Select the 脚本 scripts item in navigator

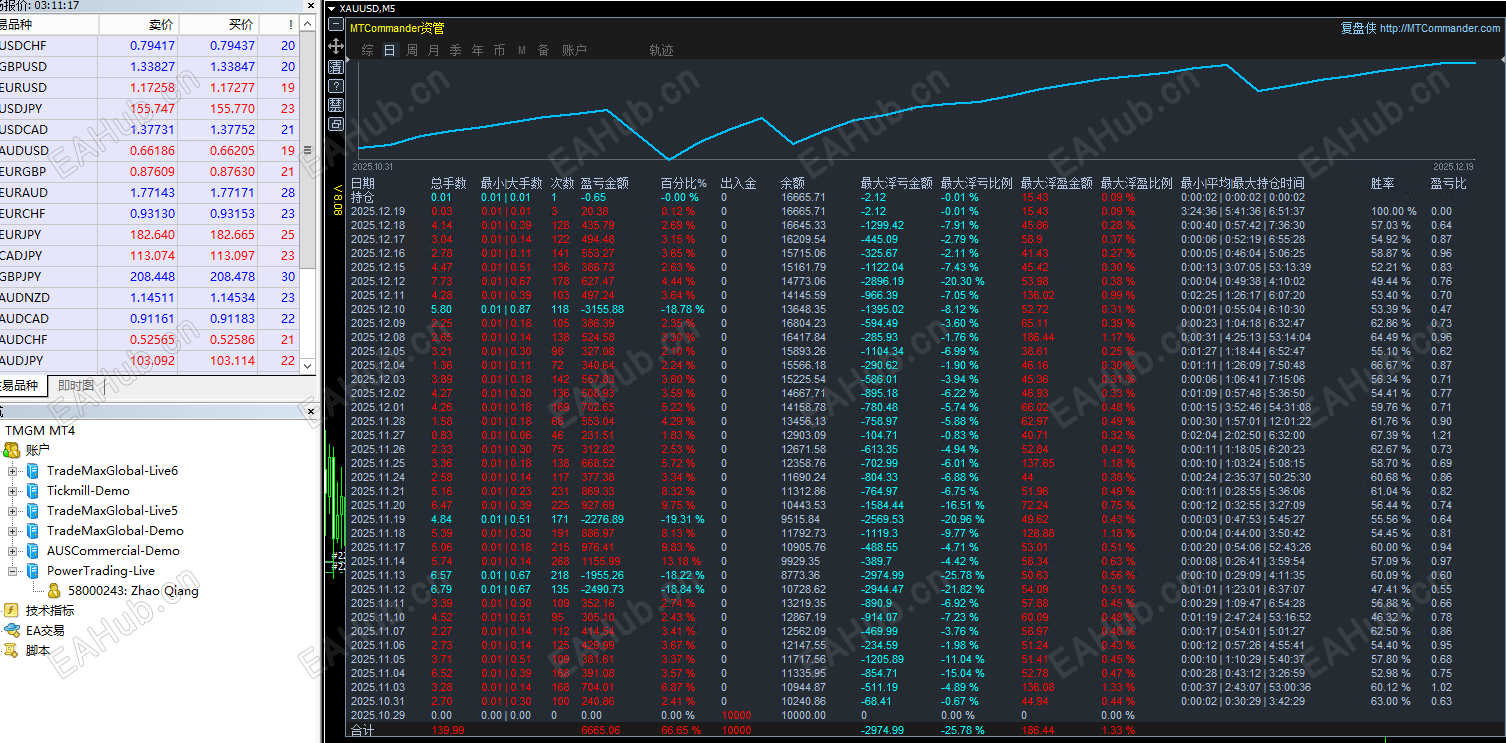(x=37, y=650)
